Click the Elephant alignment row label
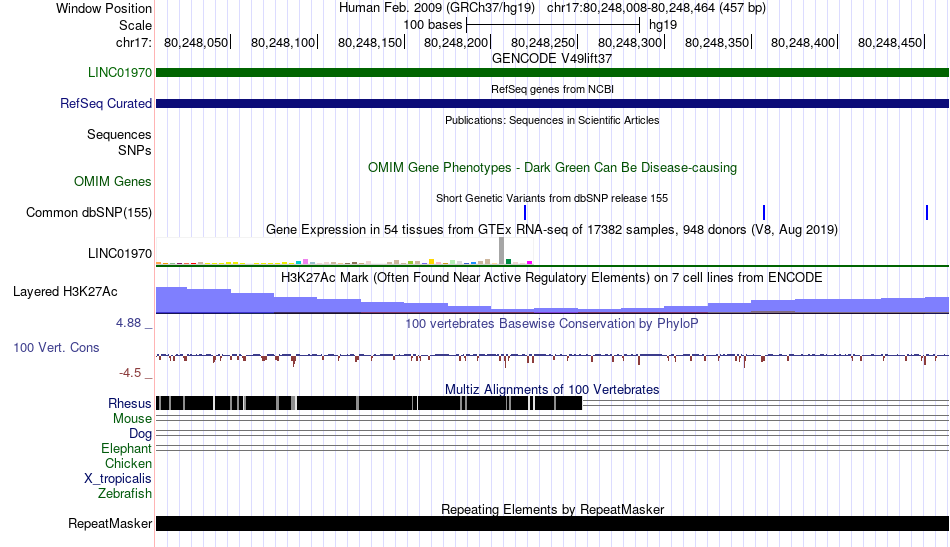 point(126,448)
